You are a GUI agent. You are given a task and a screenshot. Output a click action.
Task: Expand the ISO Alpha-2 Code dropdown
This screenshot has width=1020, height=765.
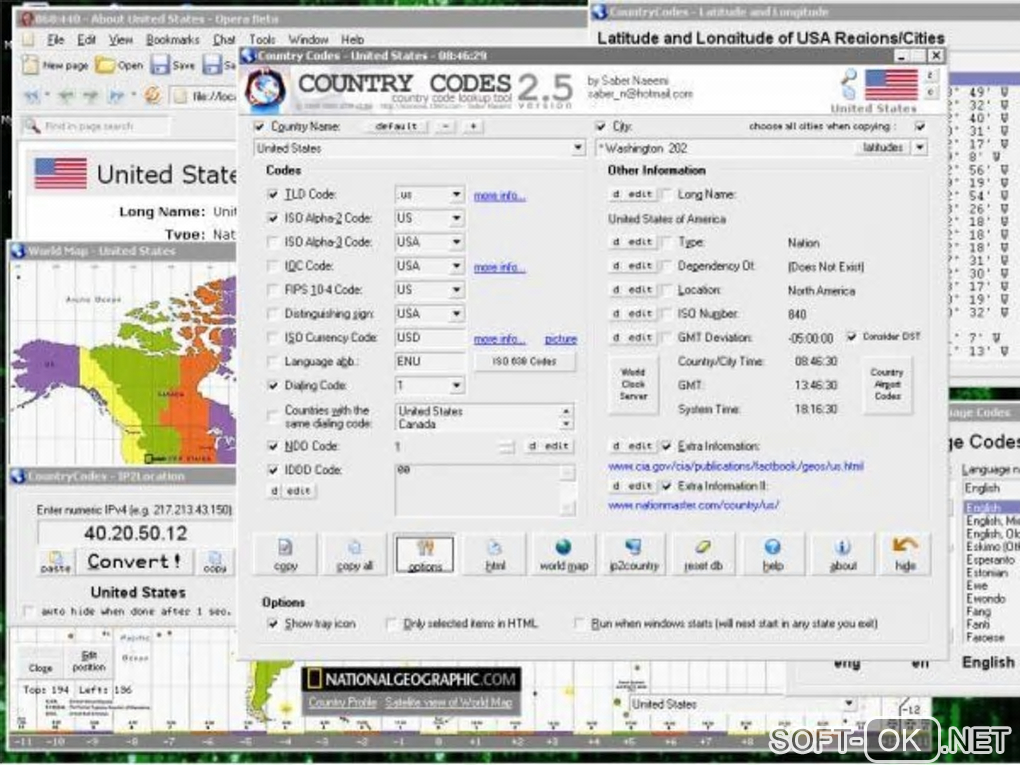[457, 219]
